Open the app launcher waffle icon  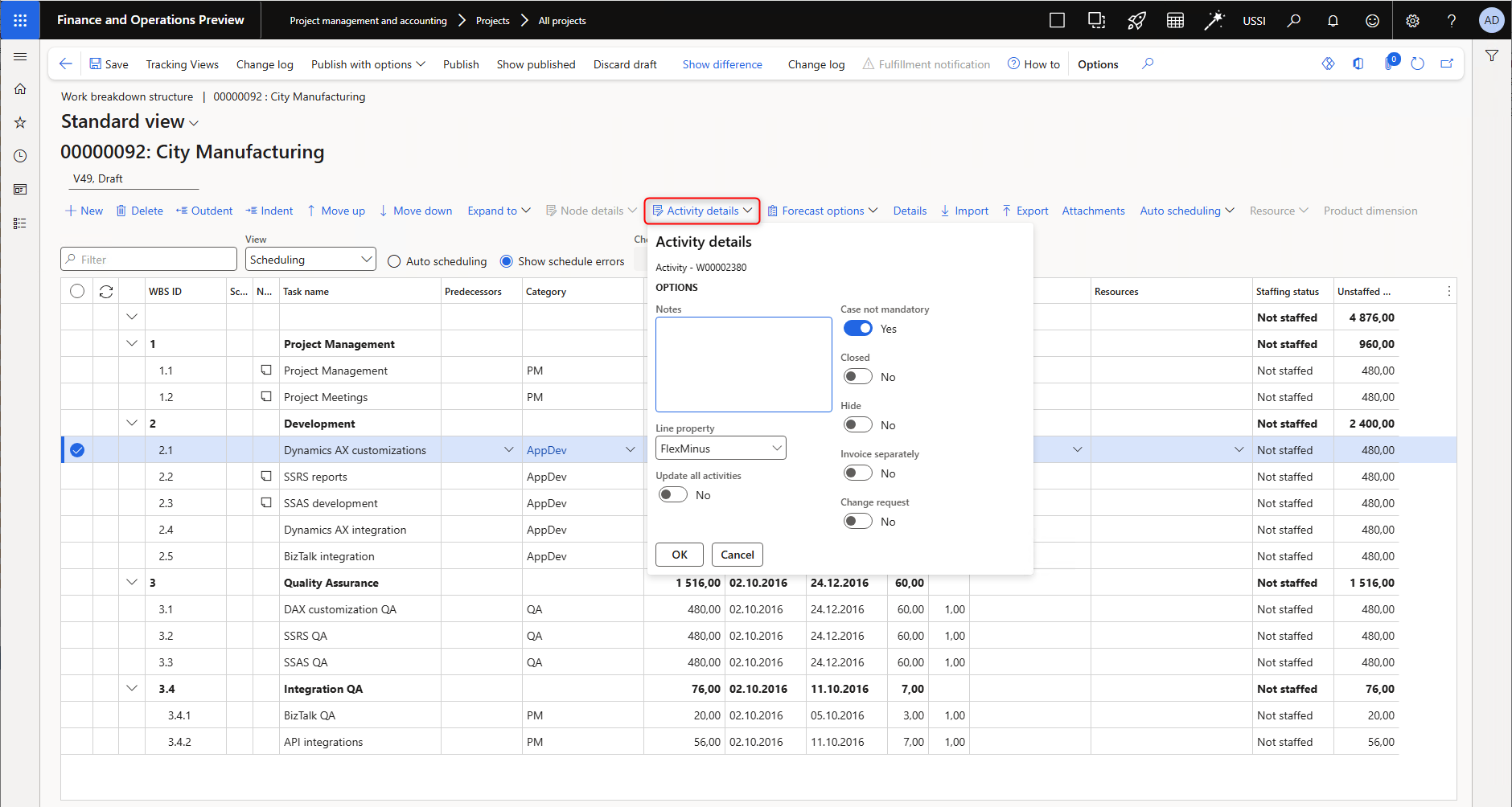20,20
